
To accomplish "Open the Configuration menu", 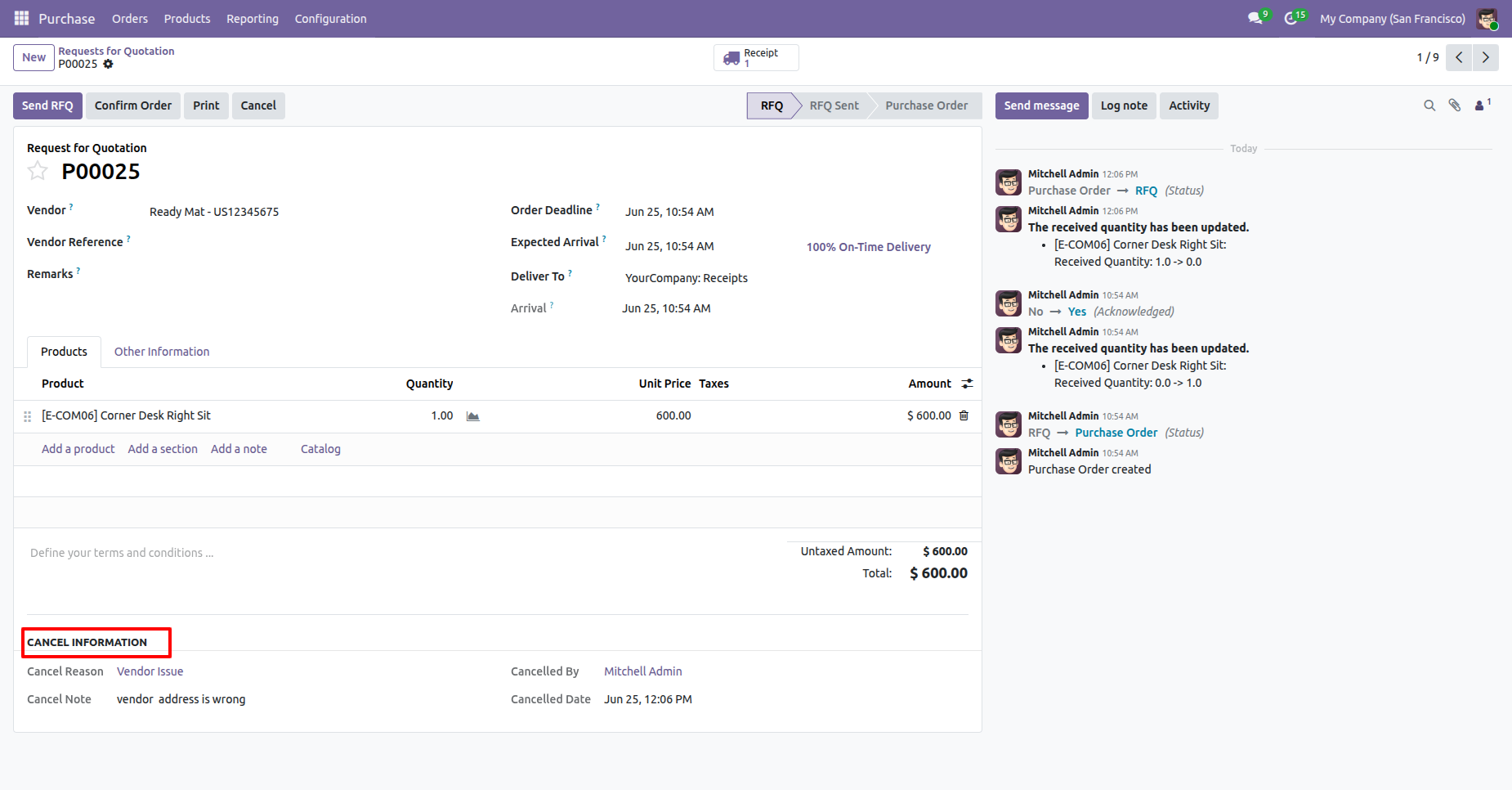I will coord(330,18).
